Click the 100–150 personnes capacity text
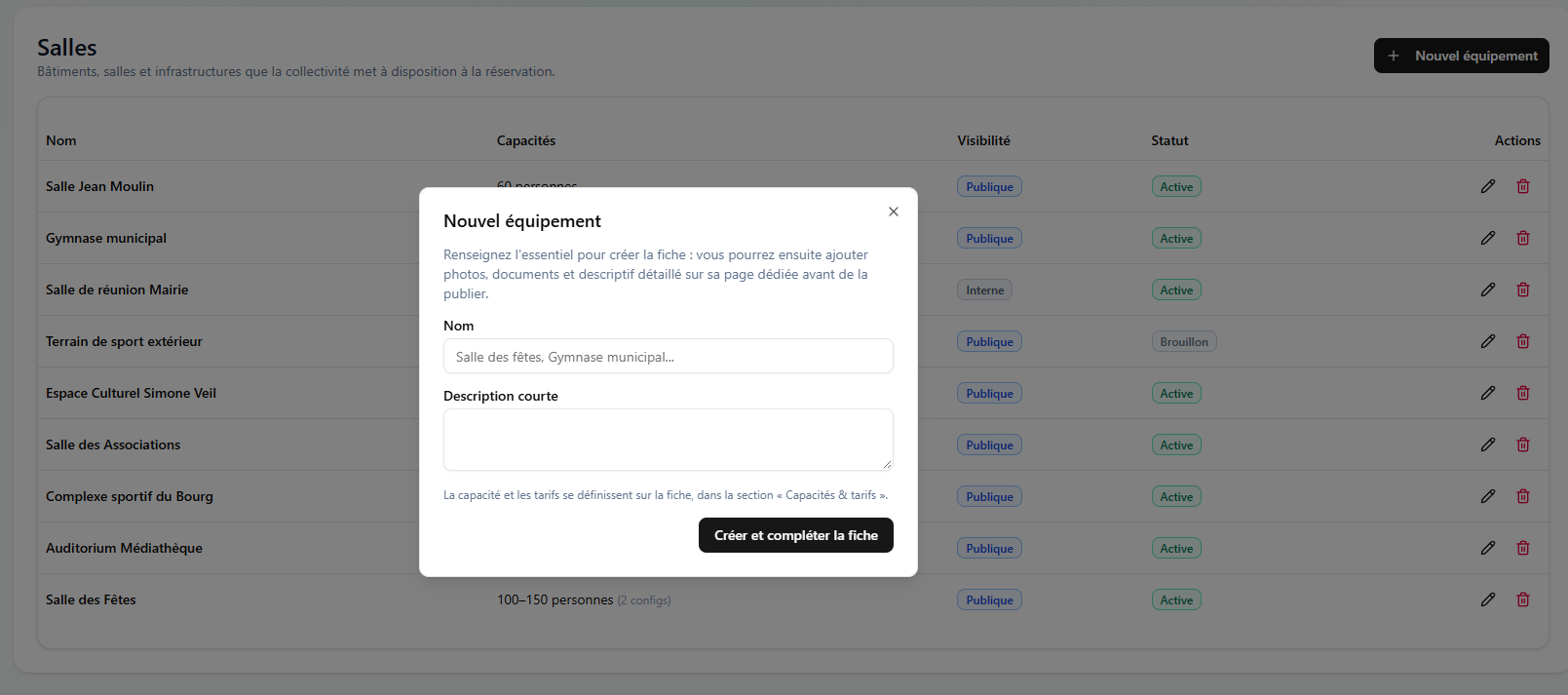The height and width of the screenshot is (695, 1568). (555, 599)
